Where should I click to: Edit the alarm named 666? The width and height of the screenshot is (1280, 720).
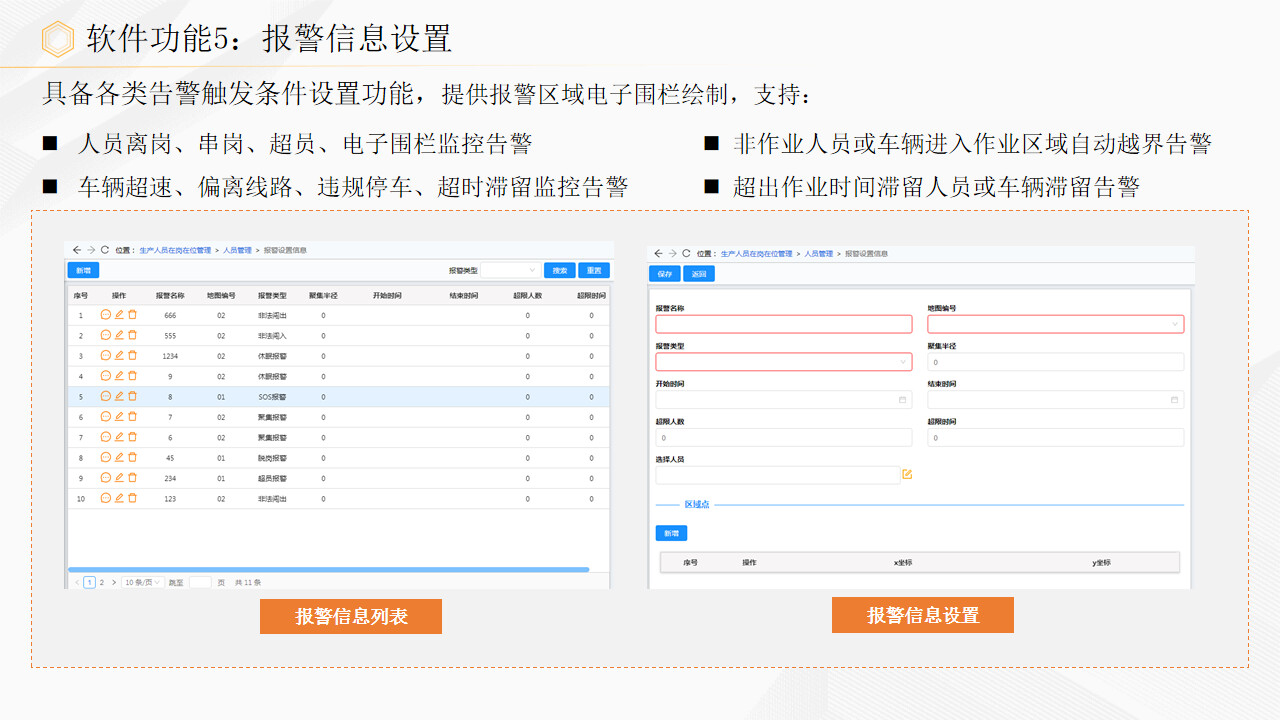tap(119, 315)
